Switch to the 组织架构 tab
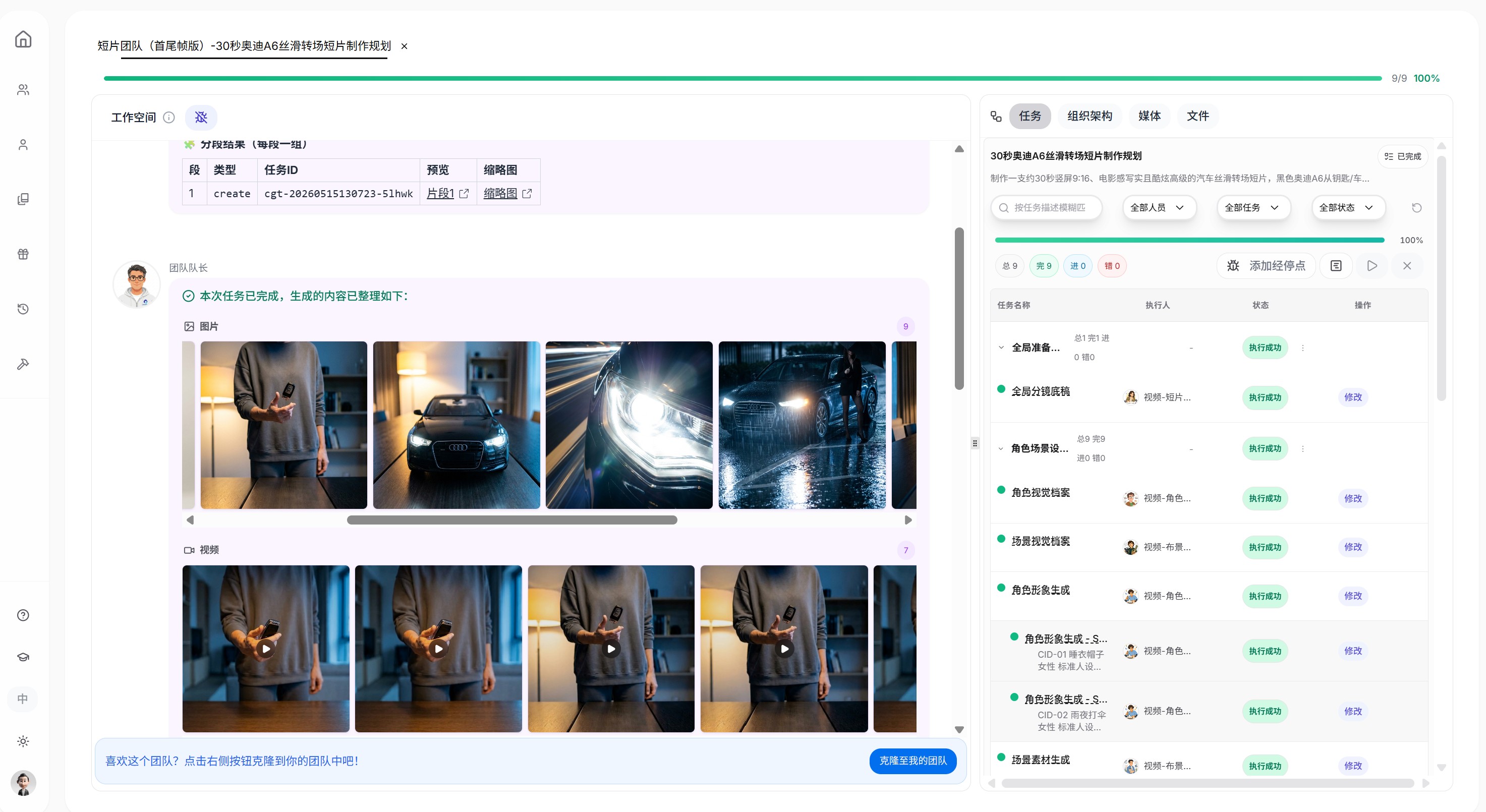Viewport: 1486px width, 812px height. 1090,116
